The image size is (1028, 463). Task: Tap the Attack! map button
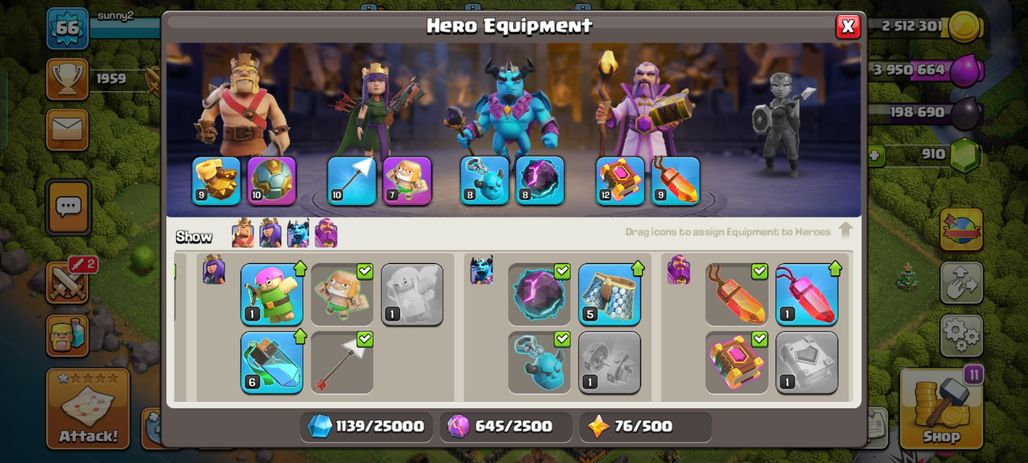[x=88, y=409]
